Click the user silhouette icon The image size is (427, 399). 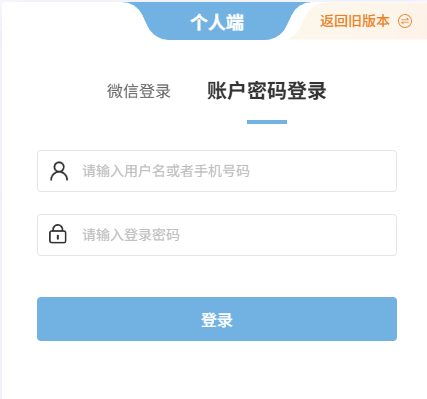(59, 171)
